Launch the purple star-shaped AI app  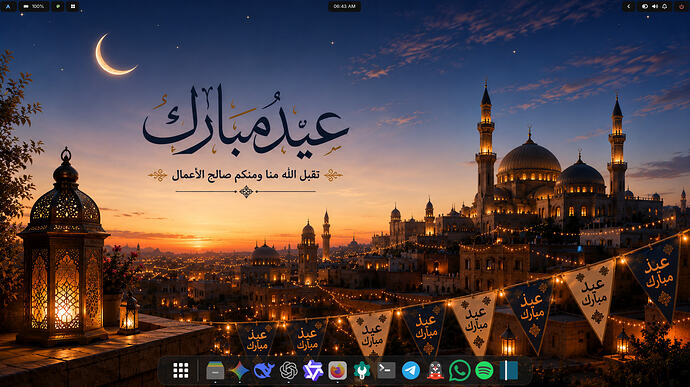point(313,371)
